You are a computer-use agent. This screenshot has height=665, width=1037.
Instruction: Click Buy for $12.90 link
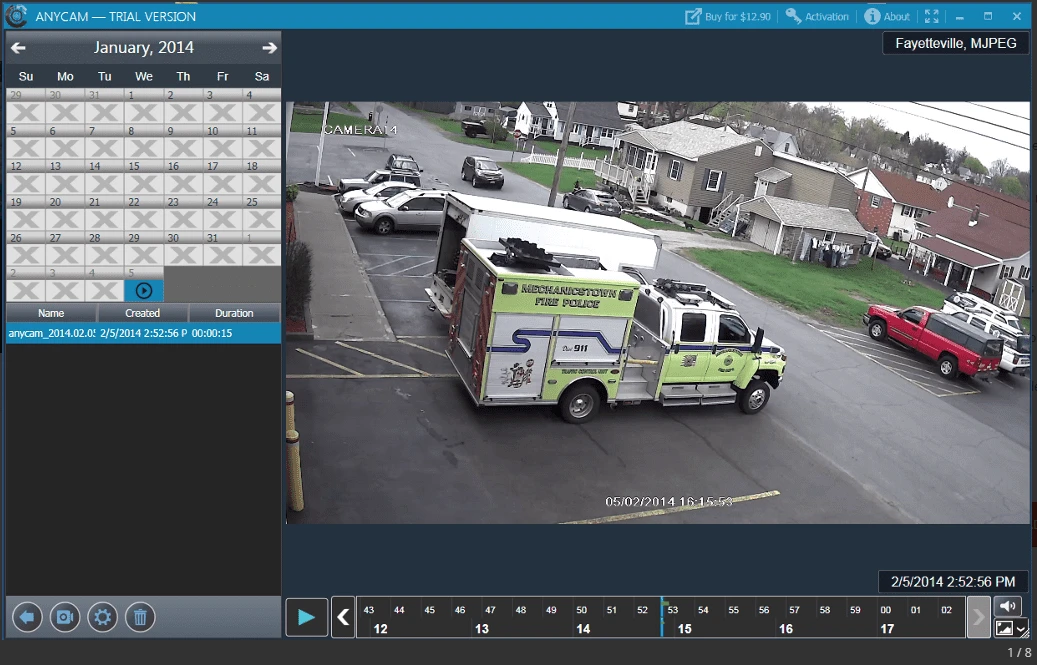tap(728, 17)
